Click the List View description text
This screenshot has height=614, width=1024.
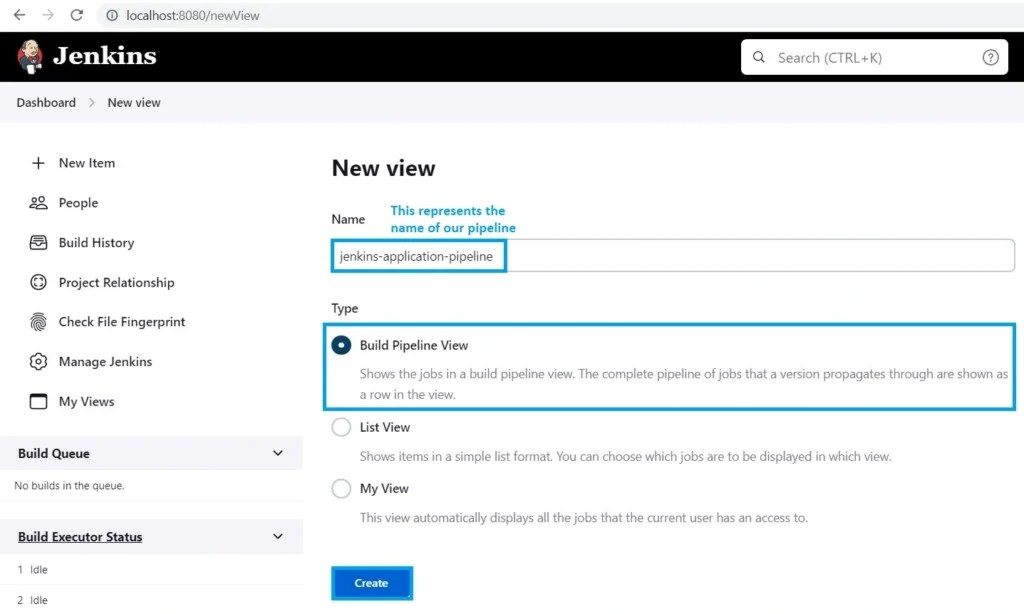[x=625, y=457]
